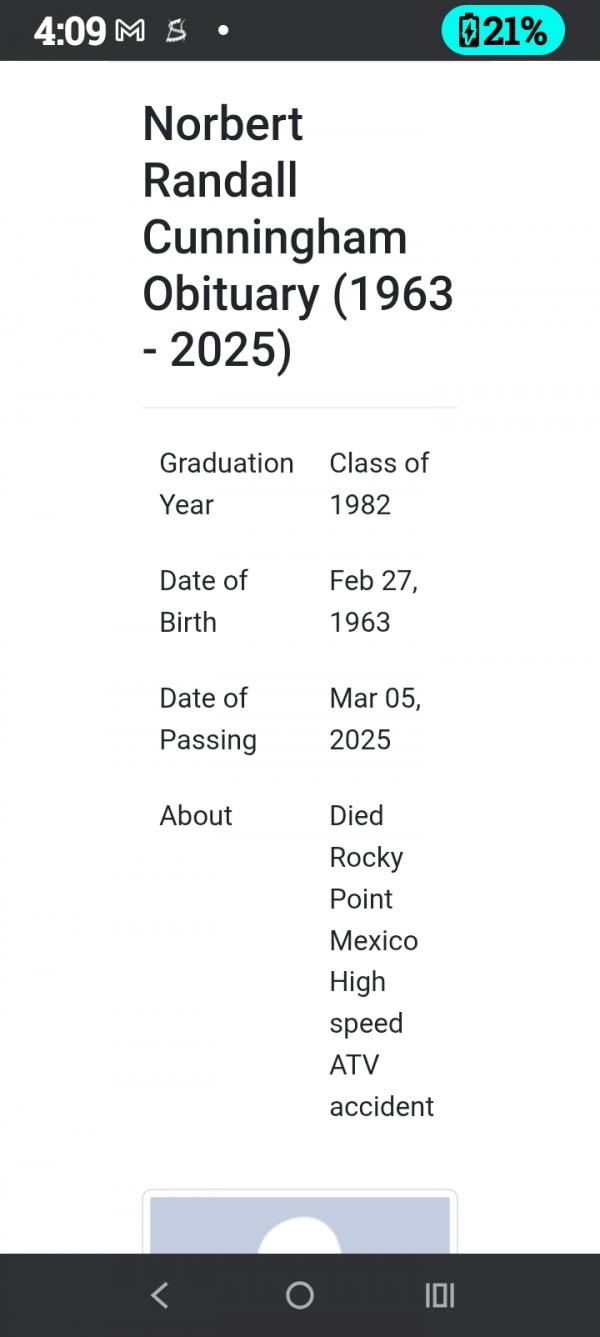
Task: Tap the "Graduation Year" label
Action: click(x=226, y=483)
